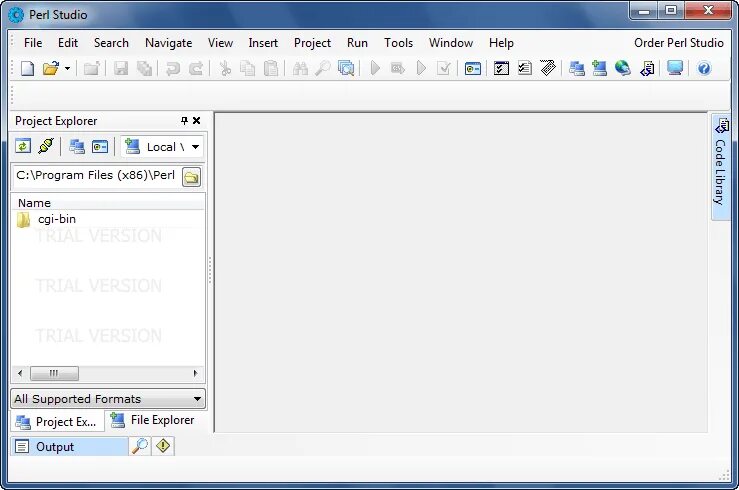The width and height of the screenshot is (739, 490).
Task: Switch to the File Explorer tab
Action: tap(152, 420)
